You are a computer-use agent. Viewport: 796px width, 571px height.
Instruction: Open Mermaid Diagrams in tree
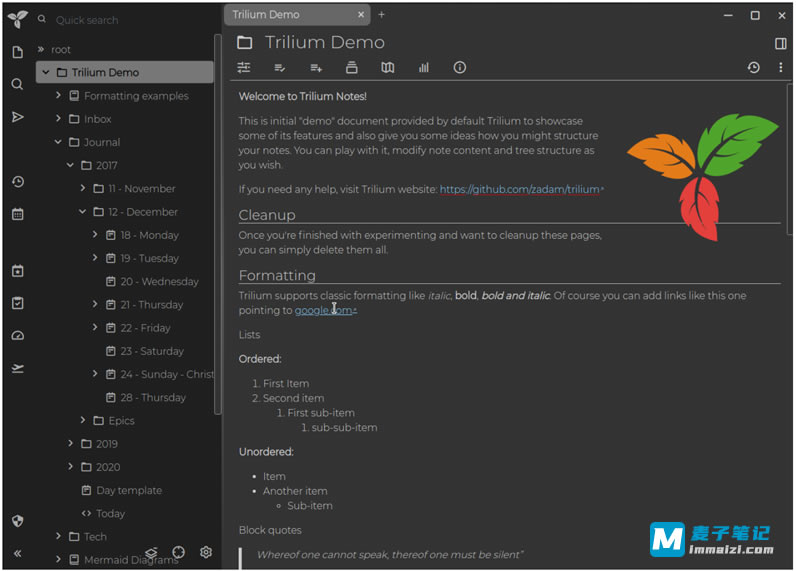[131, 560]
